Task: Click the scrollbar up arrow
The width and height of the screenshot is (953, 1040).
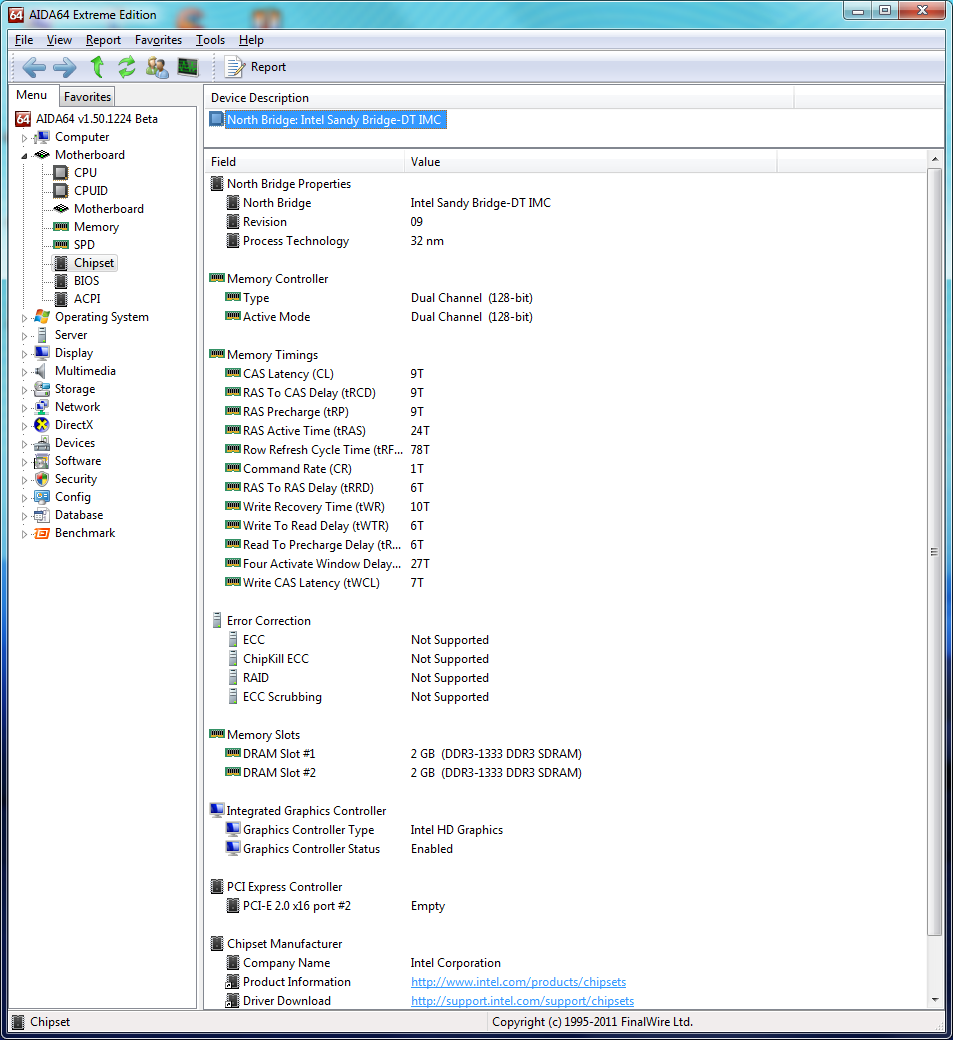Action: pyautogui.click(x=934, y=159)
